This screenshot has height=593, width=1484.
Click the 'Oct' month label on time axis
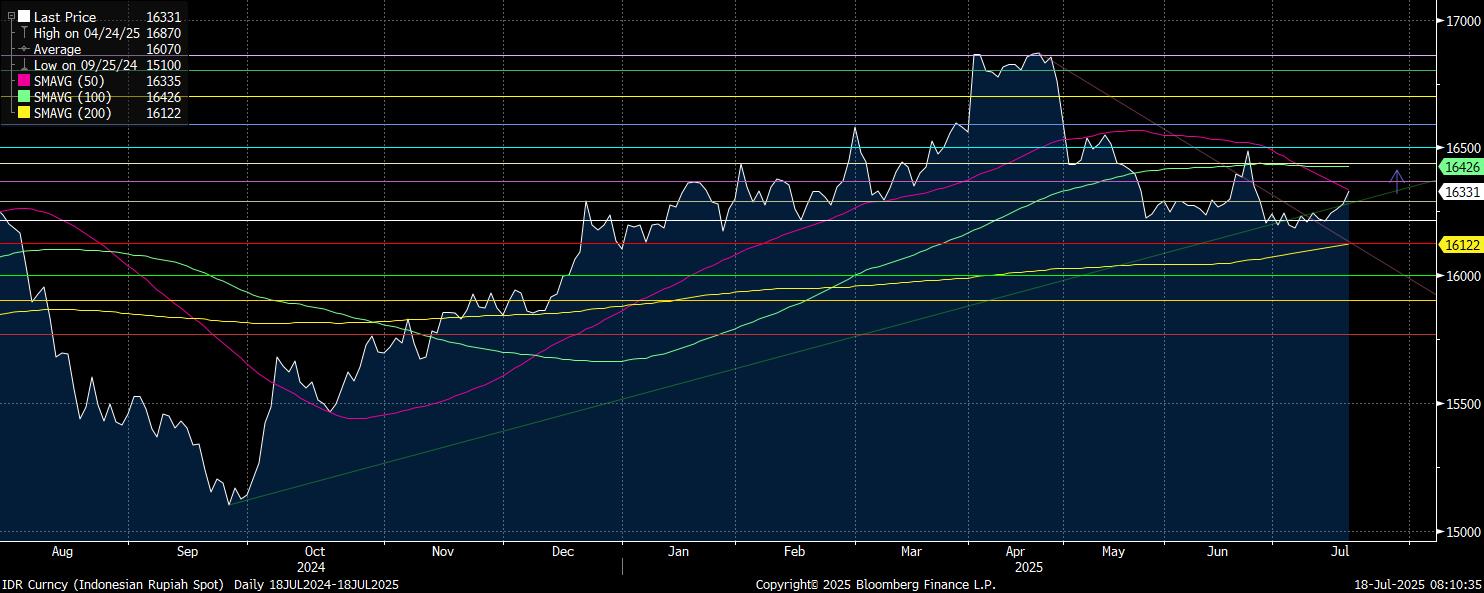pos(314,551)
